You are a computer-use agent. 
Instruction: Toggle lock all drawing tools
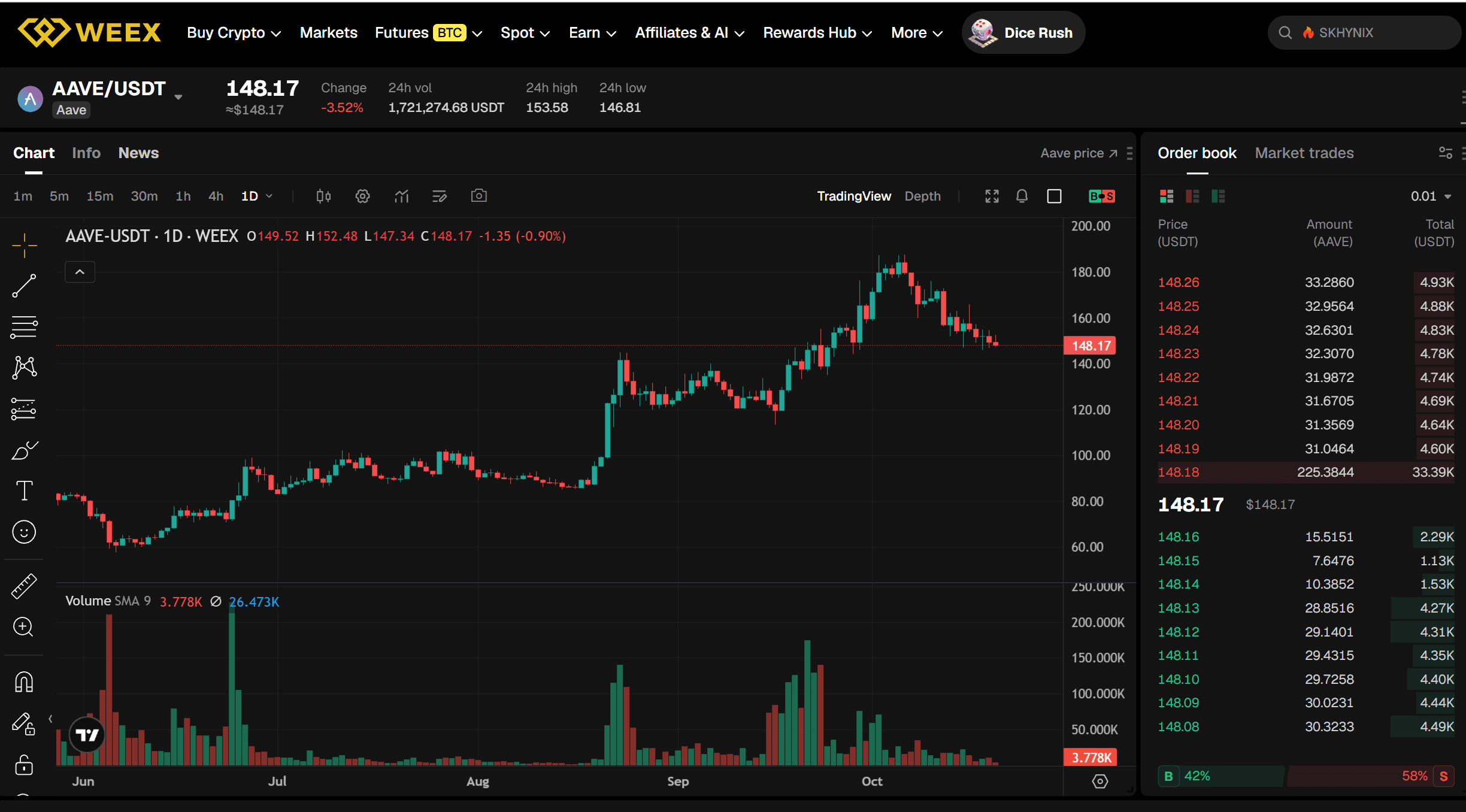(x=24, y=765)
